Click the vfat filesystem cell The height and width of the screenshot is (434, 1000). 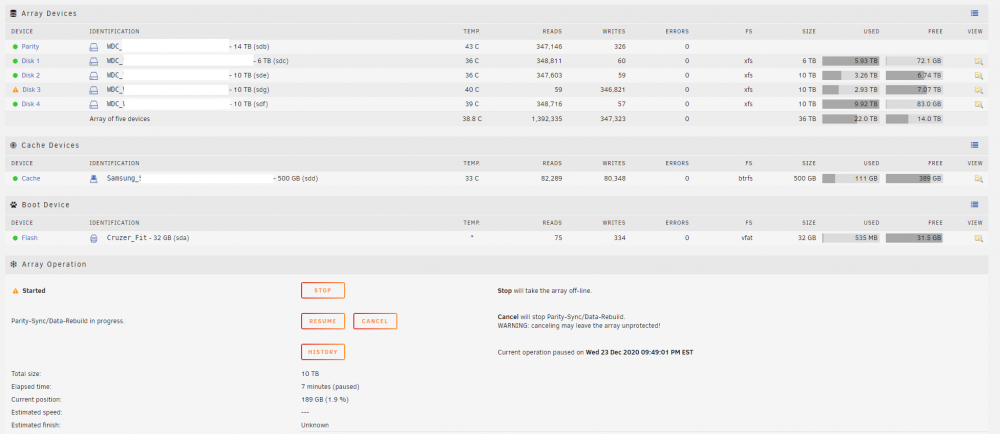pyautogui.click(x=745, y=238)
